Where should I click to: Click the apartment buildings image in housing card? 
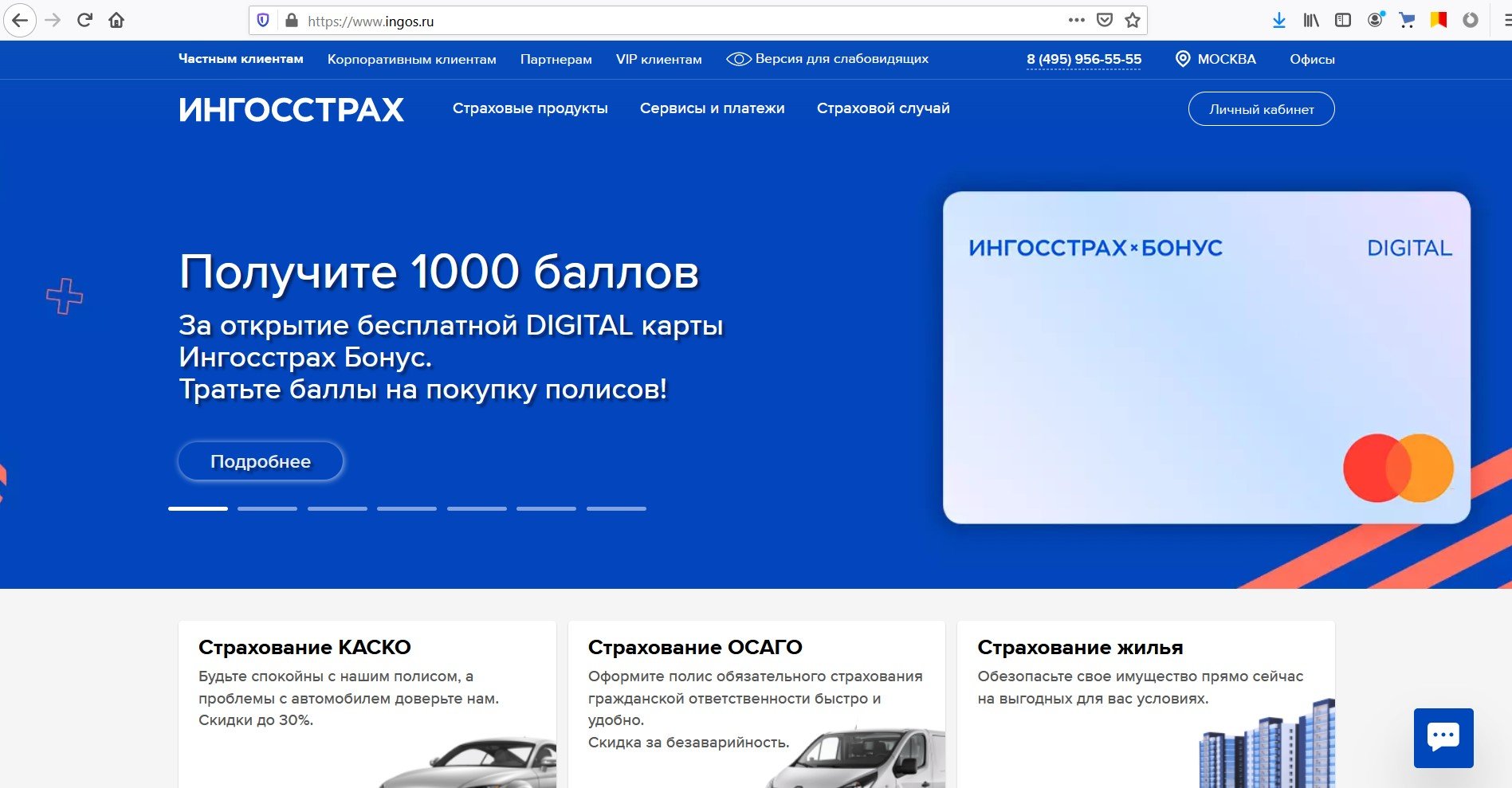(x=1267, y=743)
